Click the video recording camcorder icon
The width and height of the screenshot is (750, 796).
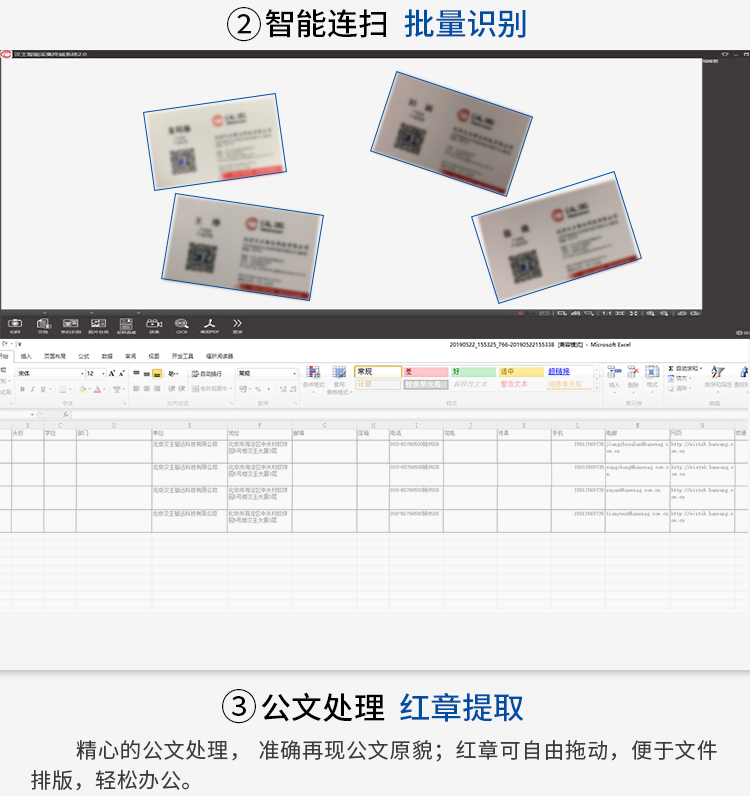tap(153, 324)
